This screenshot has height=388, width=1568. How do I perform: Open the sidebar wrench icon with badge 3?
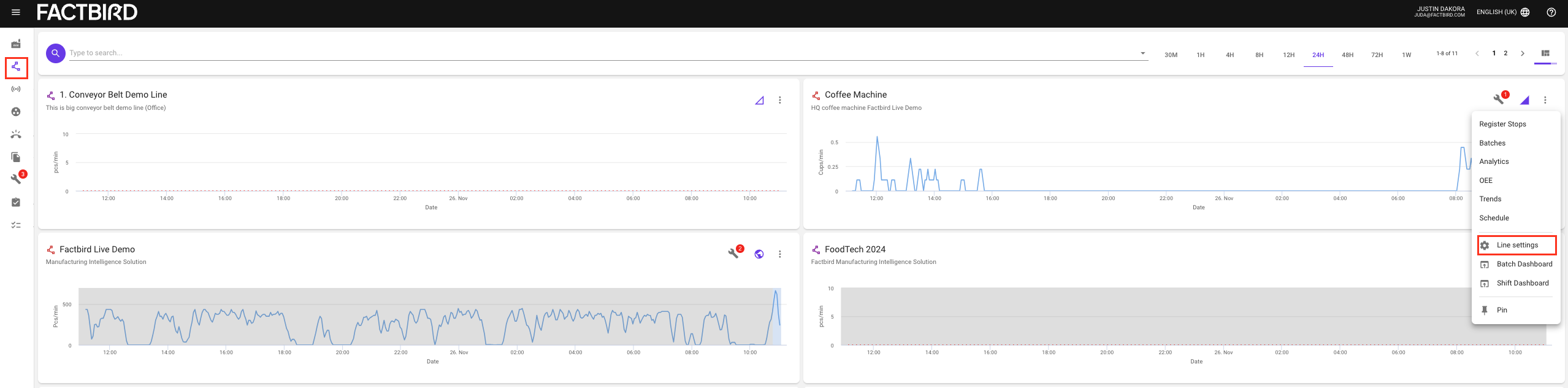coord(17,178)
